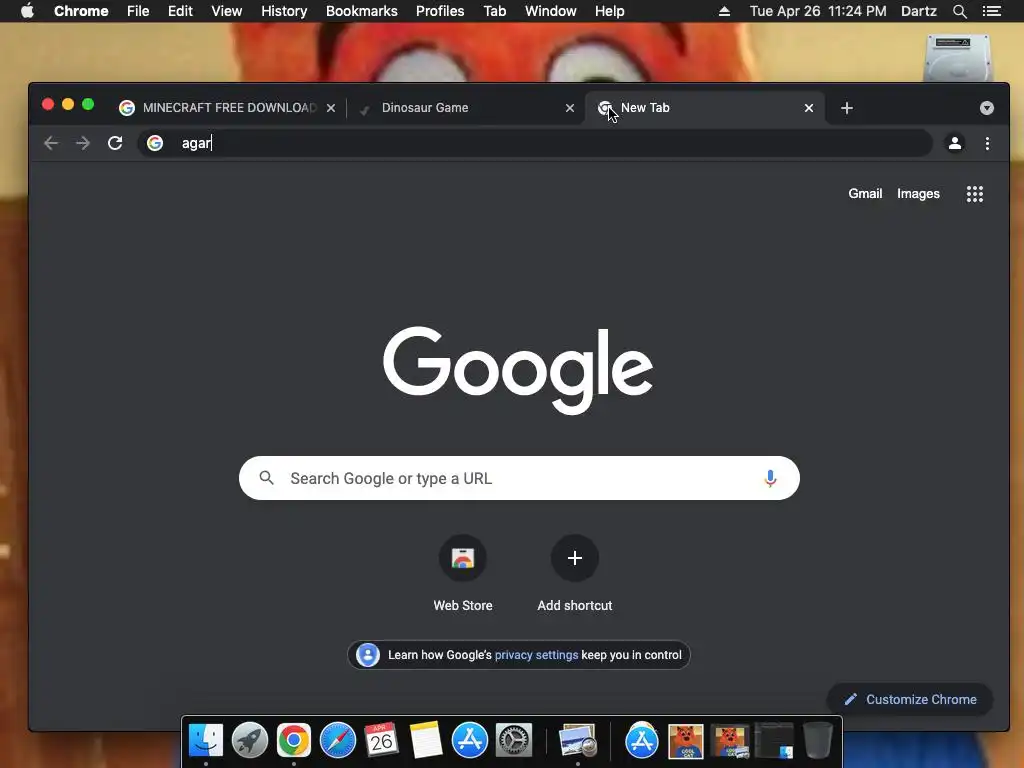Click the privacy notice avatar icon
Viewport: 1024px width, 768px height.
[x=368, y=655]
